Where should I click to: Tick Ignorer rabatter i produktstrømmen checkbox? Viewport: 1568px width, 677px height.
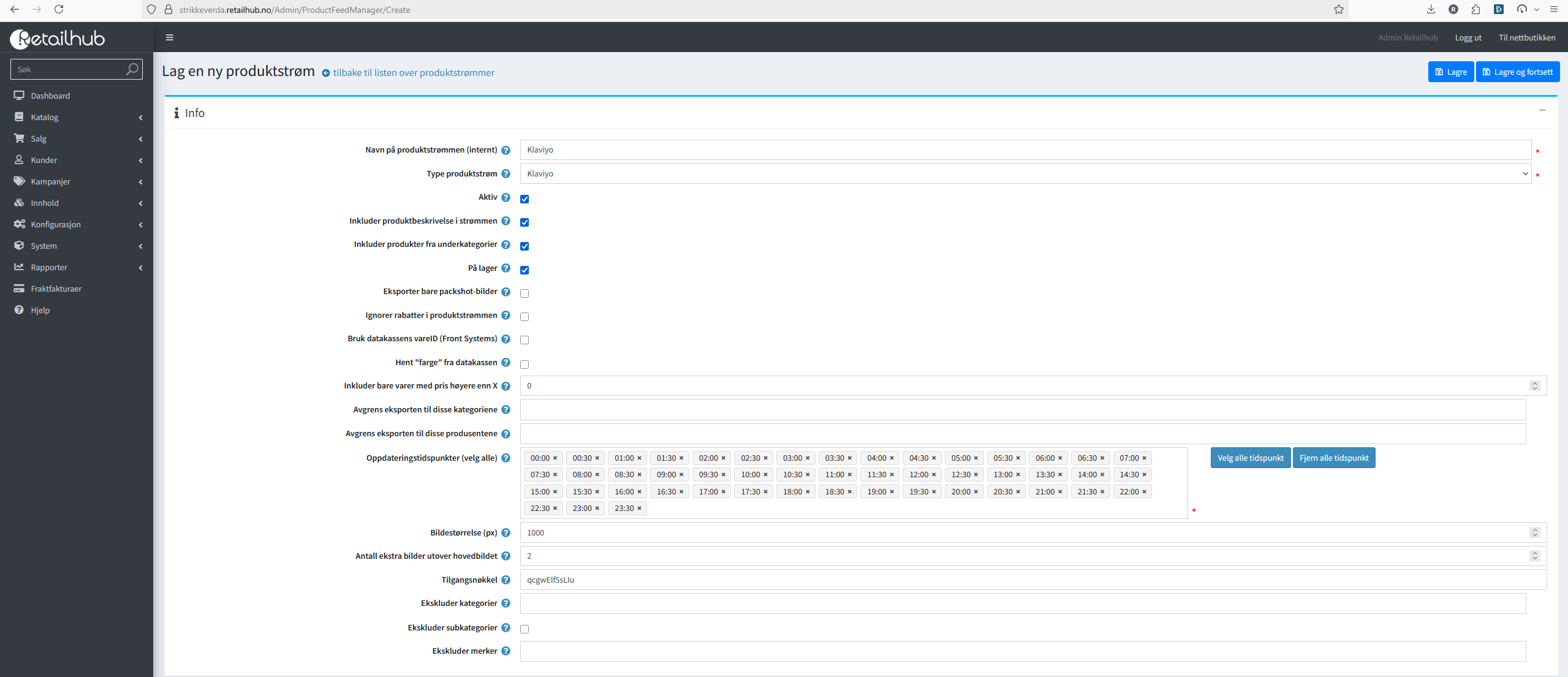point(525,317)
